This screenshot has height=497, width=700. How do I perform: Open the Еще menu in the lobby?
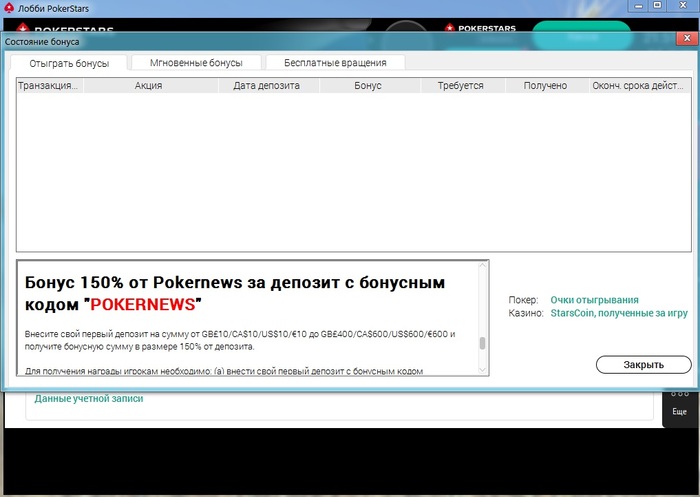click(x=679, y=406)
